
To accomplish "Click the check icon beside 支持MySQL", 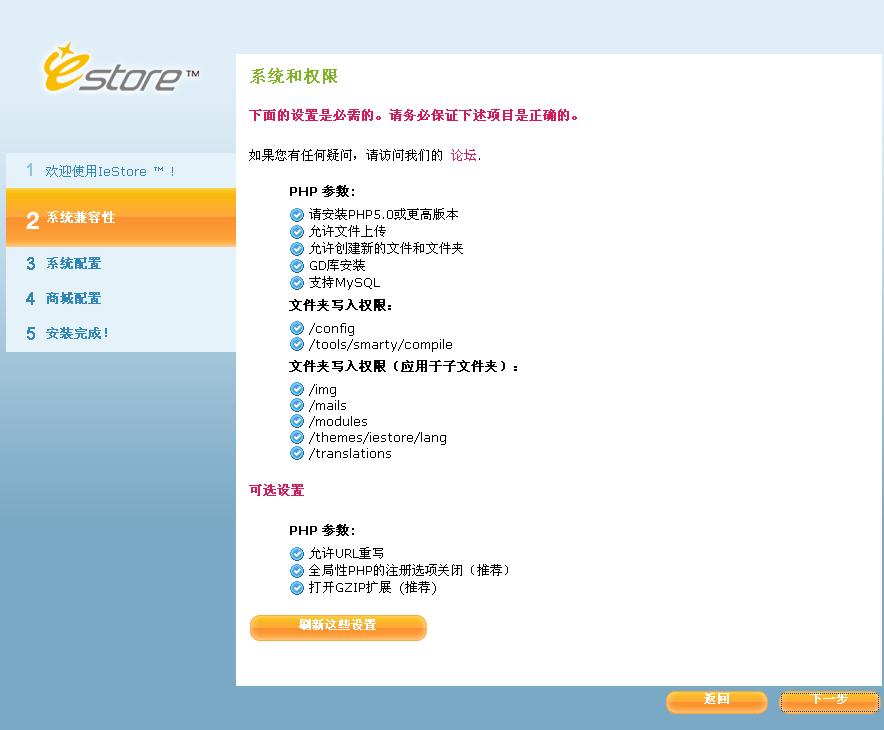I will (297, 282).
